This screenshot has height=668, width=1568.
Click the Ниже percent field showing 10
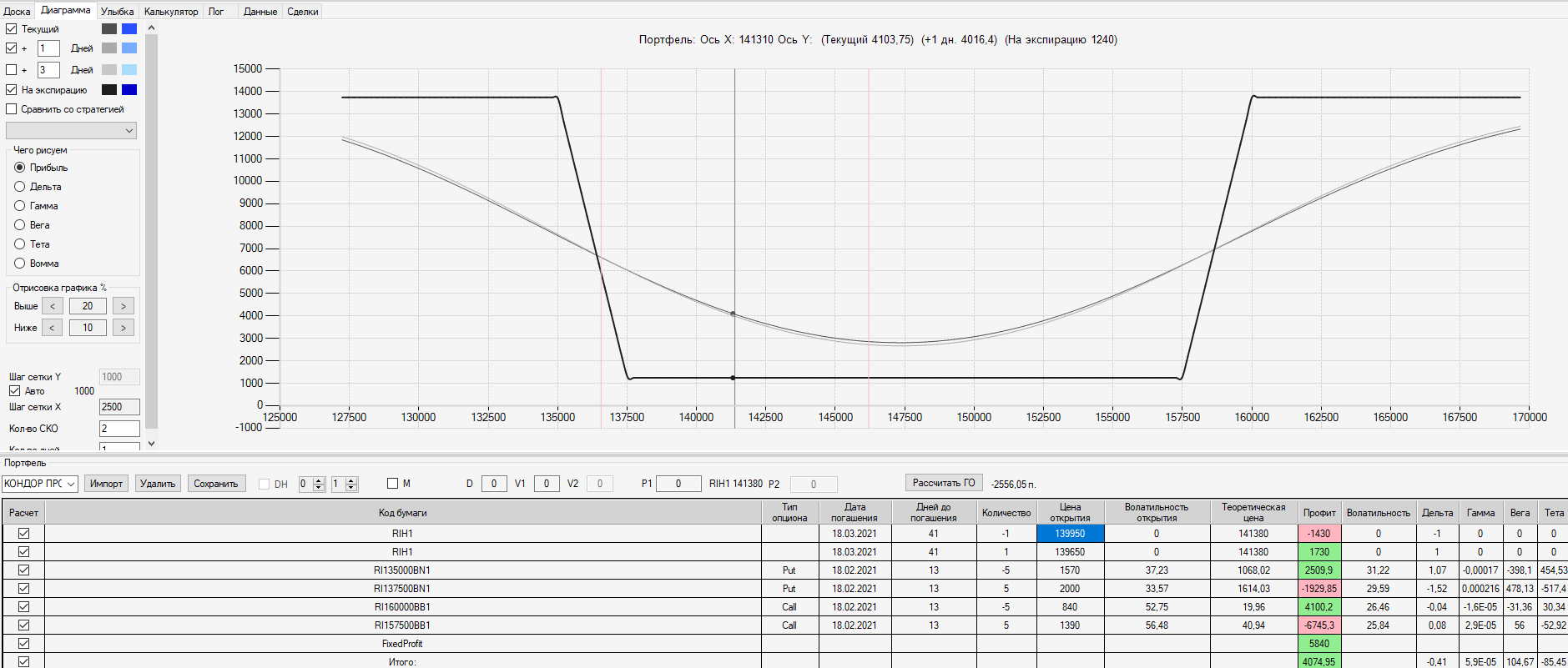88,328
